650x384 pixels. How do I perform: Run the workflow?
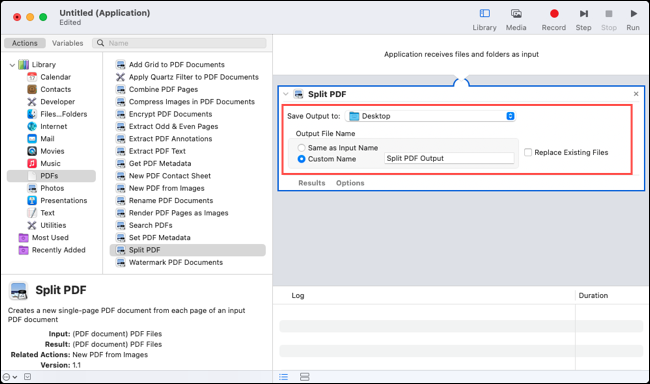(633, 19)
